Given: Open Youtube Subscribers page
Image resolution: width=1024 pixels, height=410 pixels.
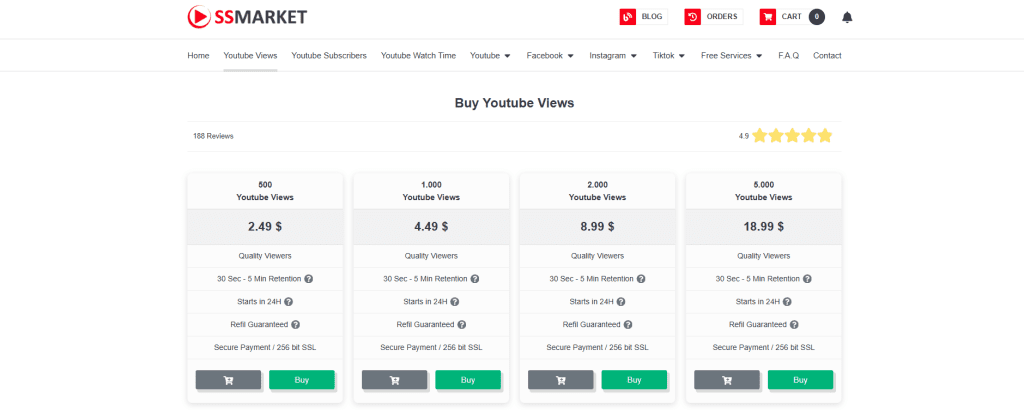Looking at the screenshot, I should (329, 55).
